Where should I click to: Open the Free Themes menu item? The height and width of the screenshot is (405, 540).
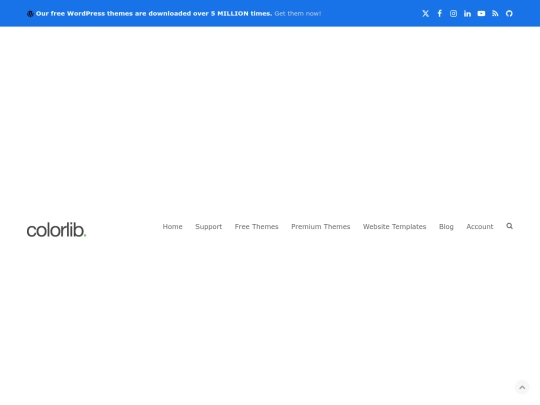(257, 227)
